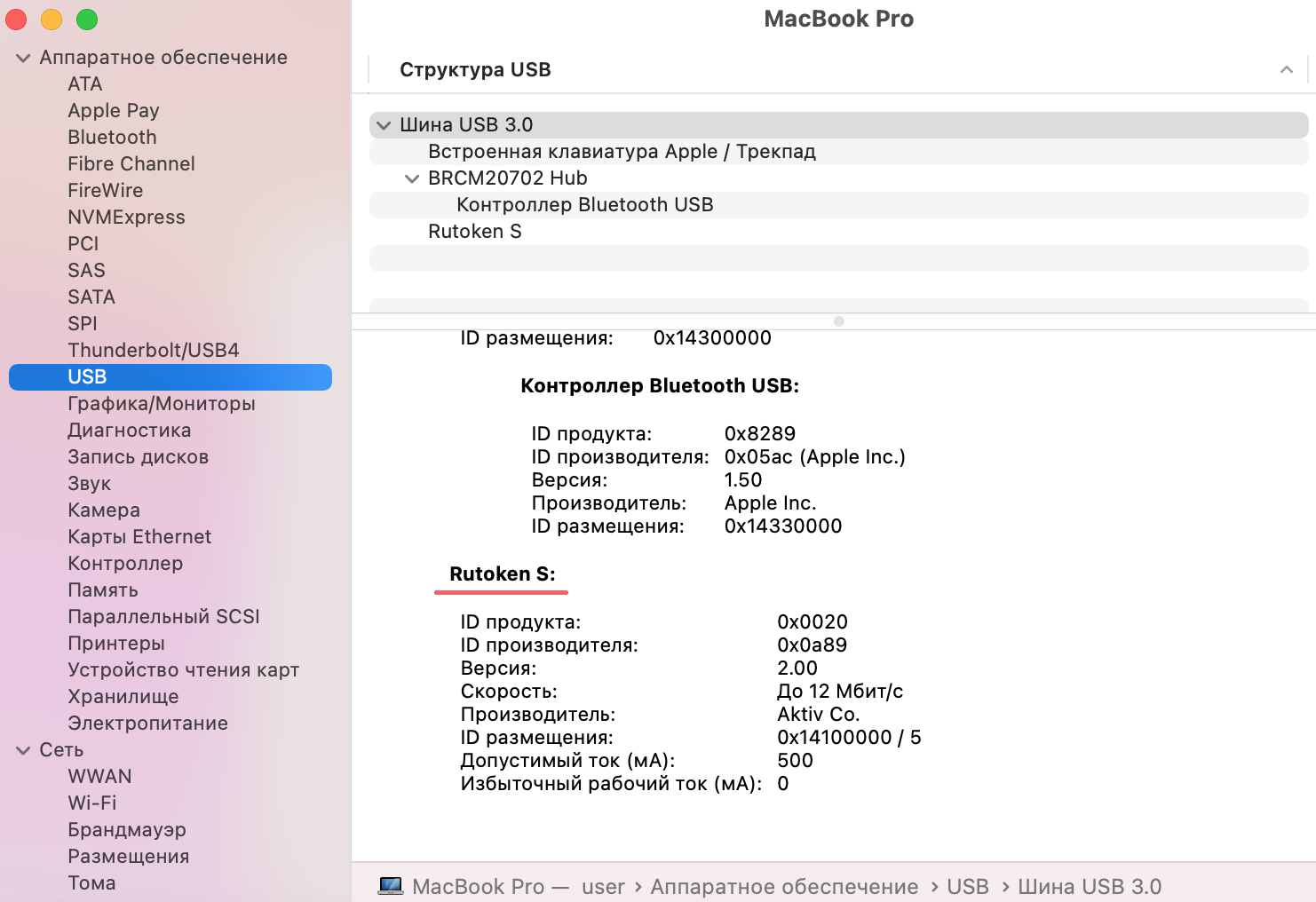Select Диагностика in the sidebar
Screen dimensions: 1316x902
130,431
